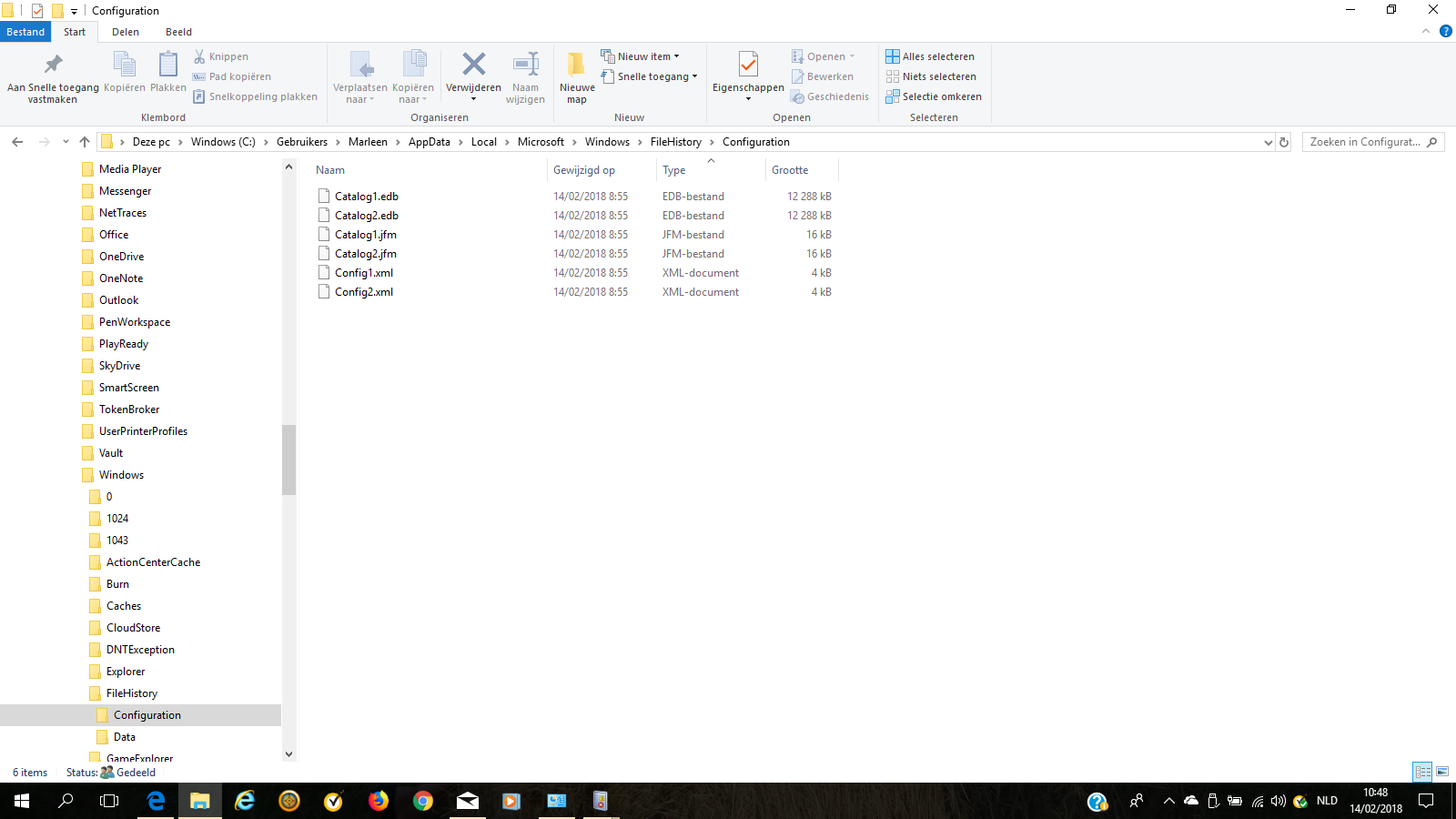This screenshot has height=819, width=1456.
Task: Click the Verwijderen delete X icon
Action: pos(473,65)
